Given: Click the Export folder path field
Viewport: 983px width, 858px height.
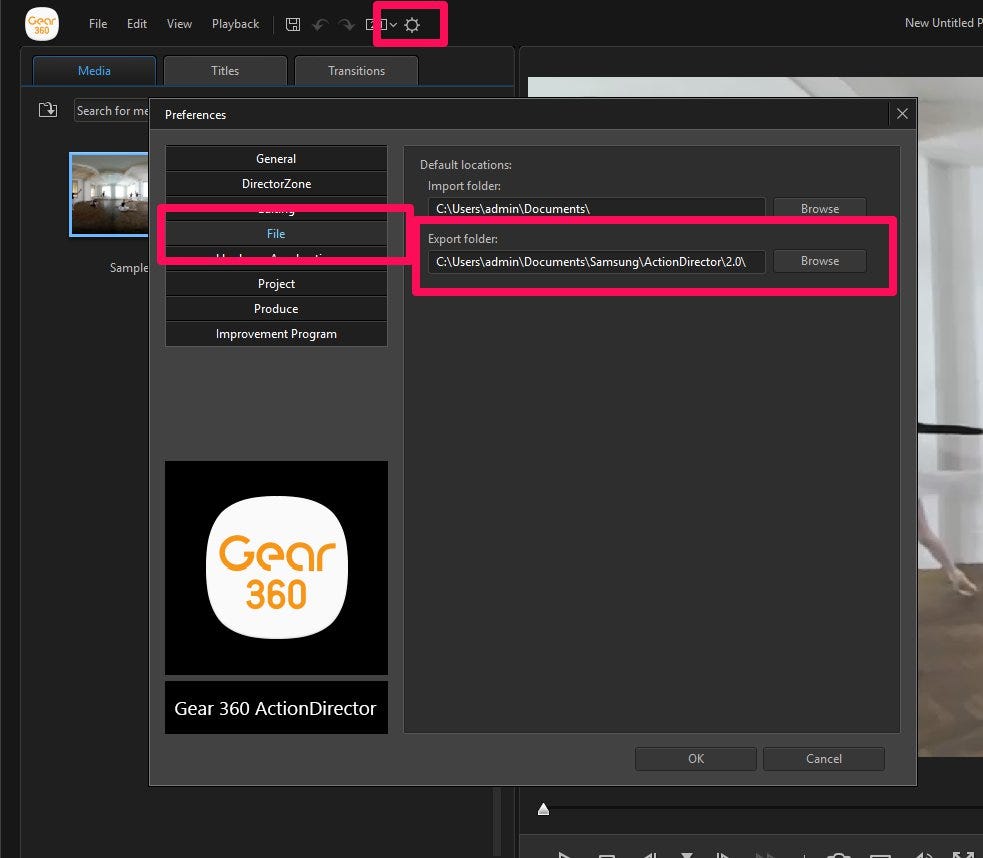Looking at the screenshot, I should 596,261.
